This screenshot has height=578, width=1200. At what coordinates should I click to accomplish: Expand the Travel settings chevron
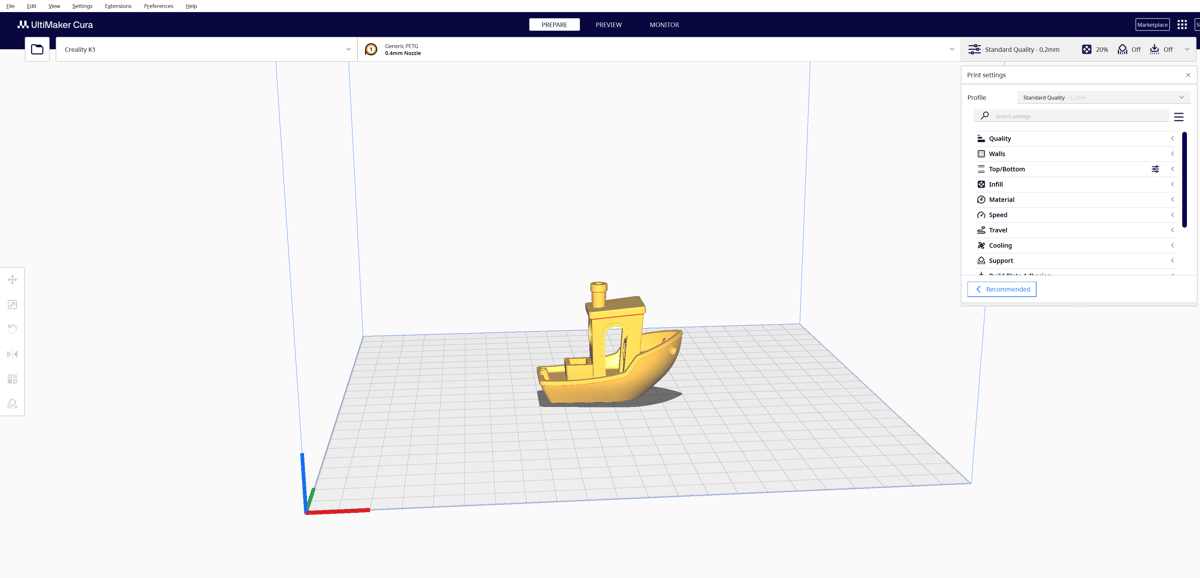point(1173,230)
